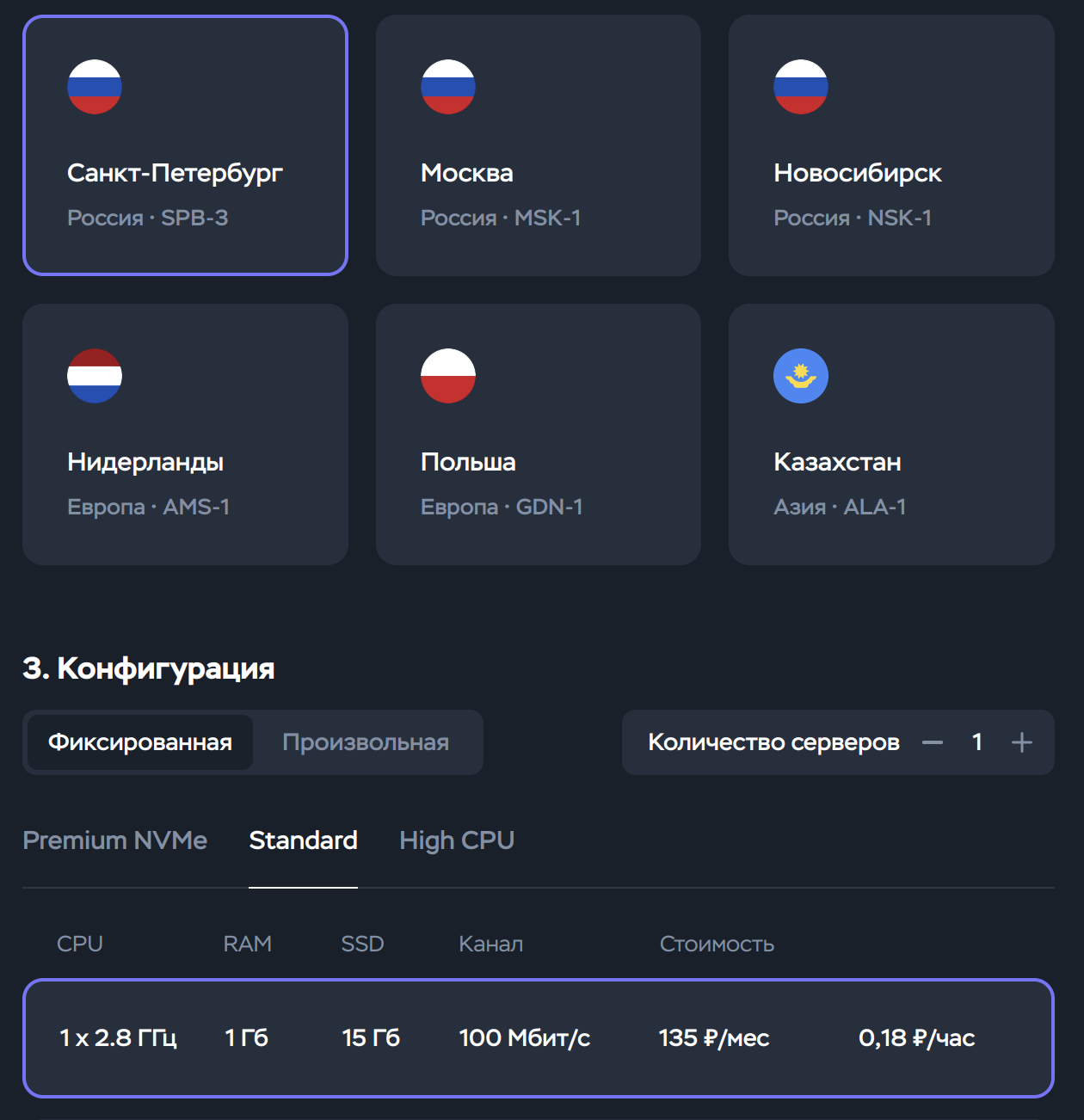Pick the Казахстан ALA-1 location card
The image size is (1084, 1120).
click(x=891, y=434)
